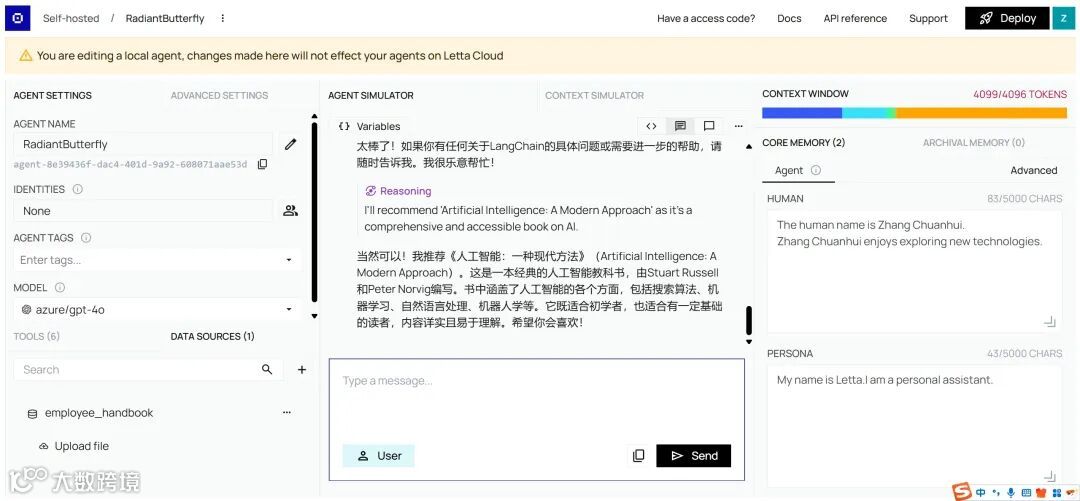
Task: Click the Advanced memory link
Action: (1033, 170)
